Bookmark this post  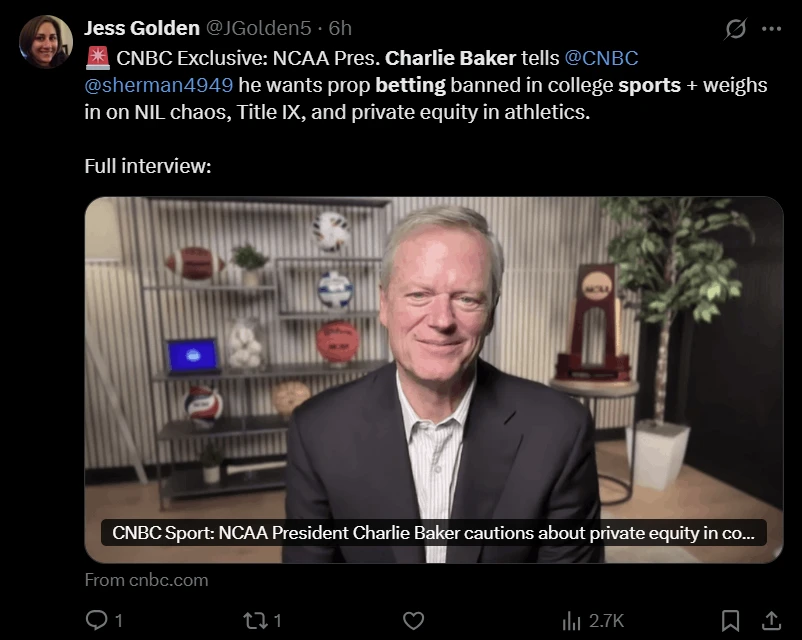[x=731, y=620]
